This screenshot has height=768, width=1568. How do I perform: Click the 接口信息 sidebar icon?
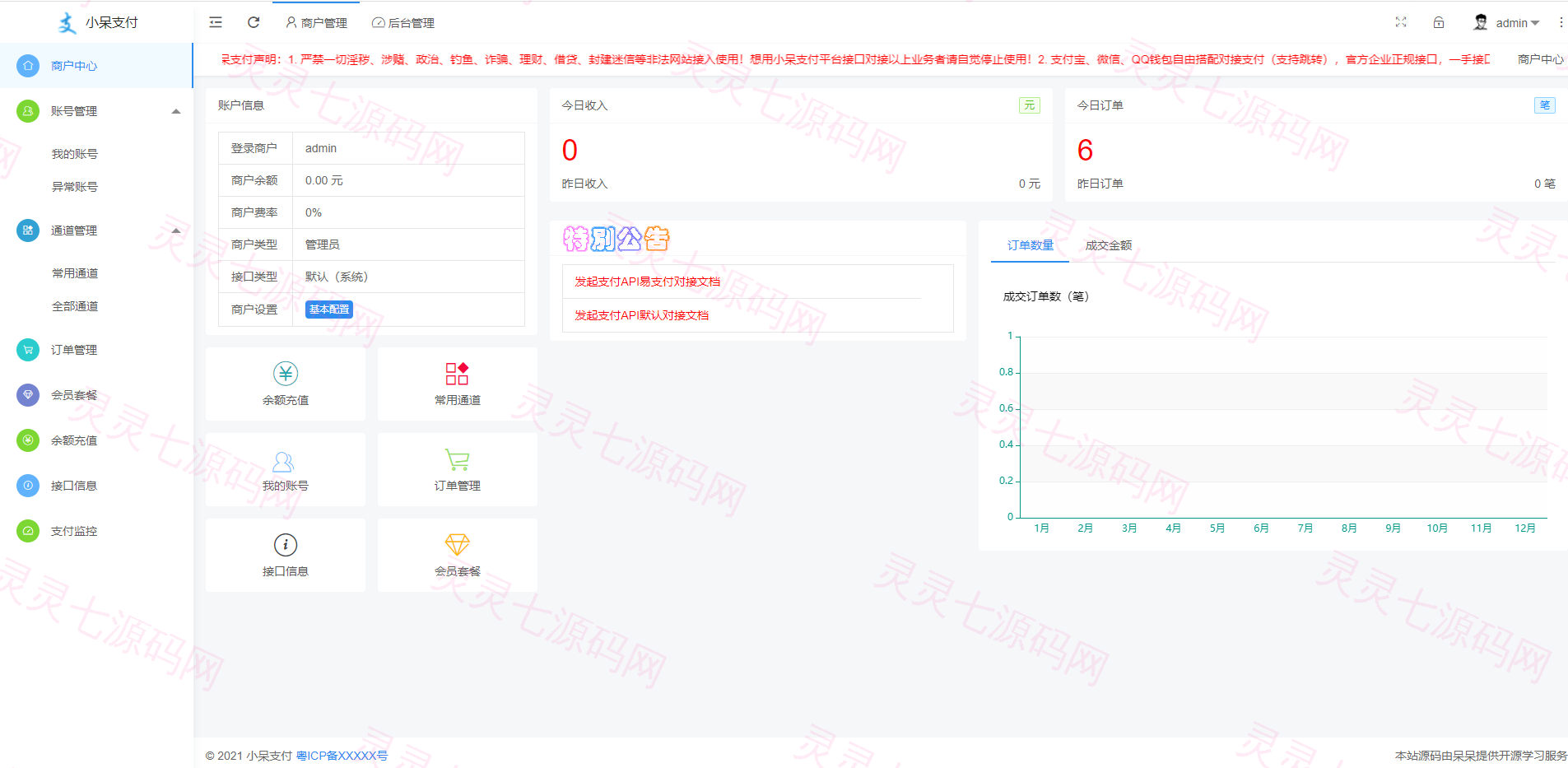28,486
